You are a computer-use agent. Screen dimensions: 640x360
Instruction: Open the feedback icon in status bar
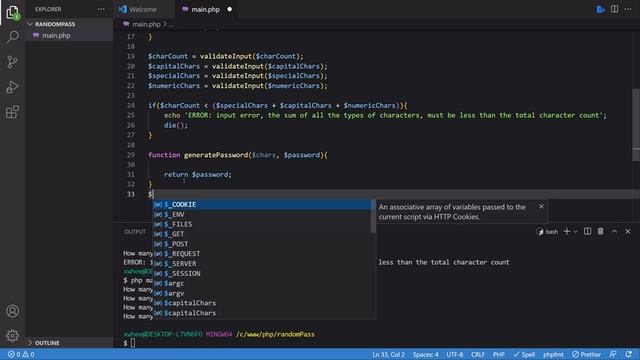(613, 354)
